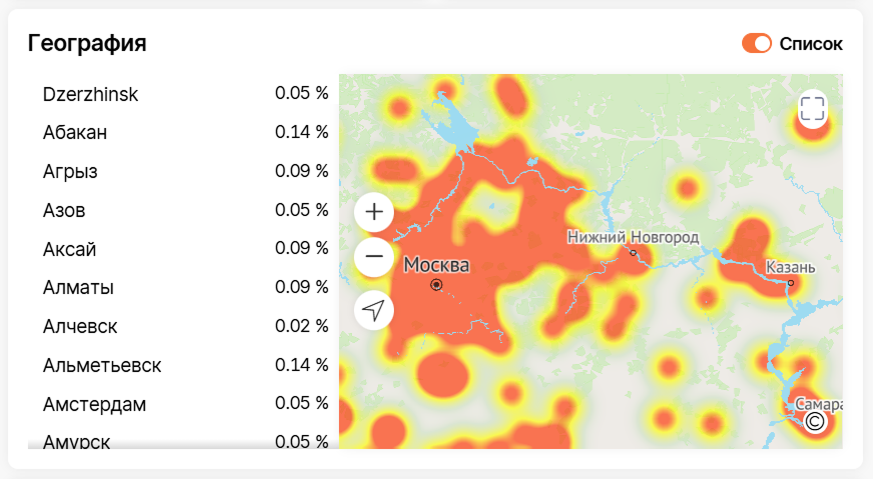This screenshot has height=479, width=873.
Task: Click the Алчевск list row
Action: [80, 326]
